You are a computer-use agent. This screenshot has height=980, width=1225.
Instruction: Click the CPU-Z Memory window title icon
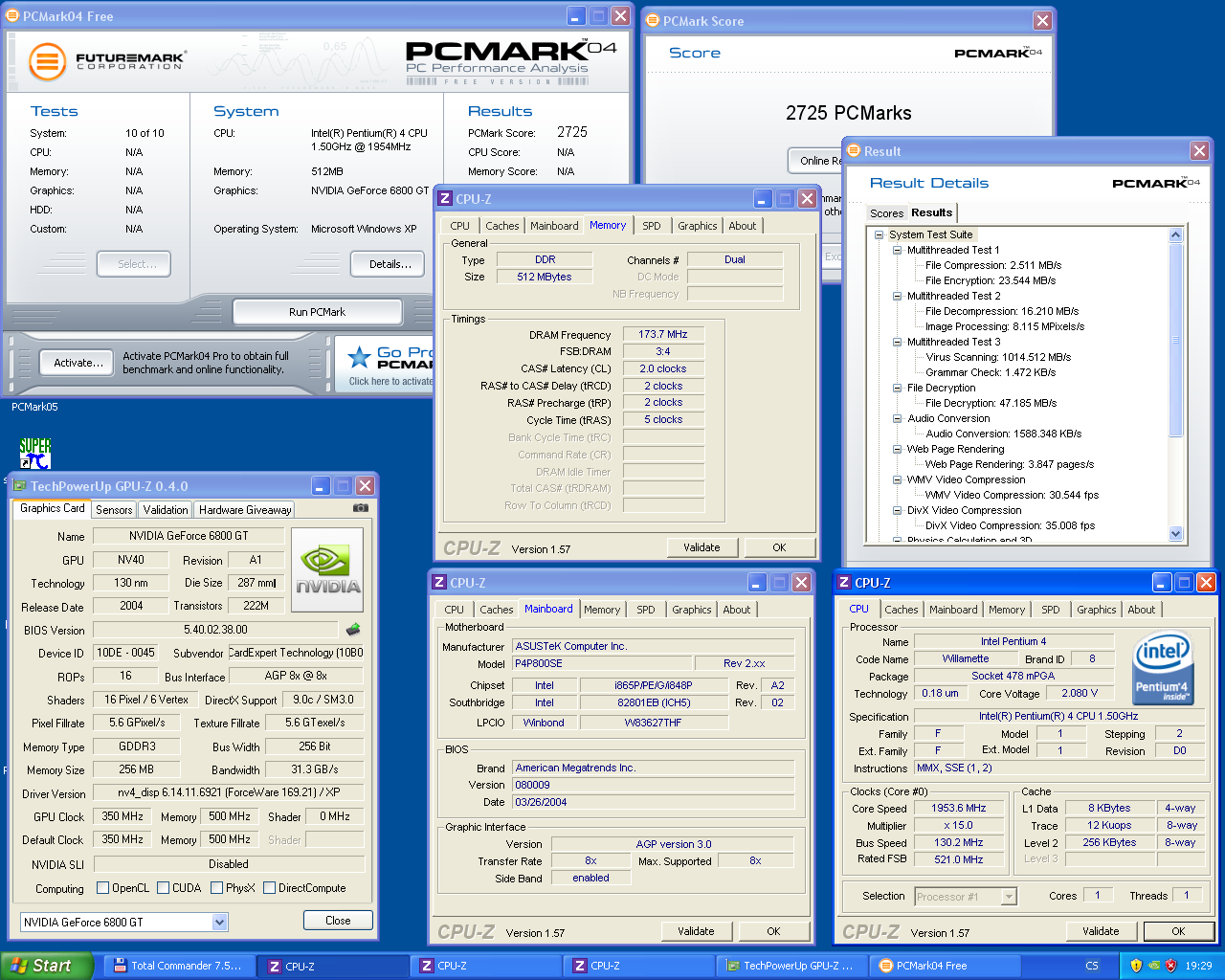(445, 199)
